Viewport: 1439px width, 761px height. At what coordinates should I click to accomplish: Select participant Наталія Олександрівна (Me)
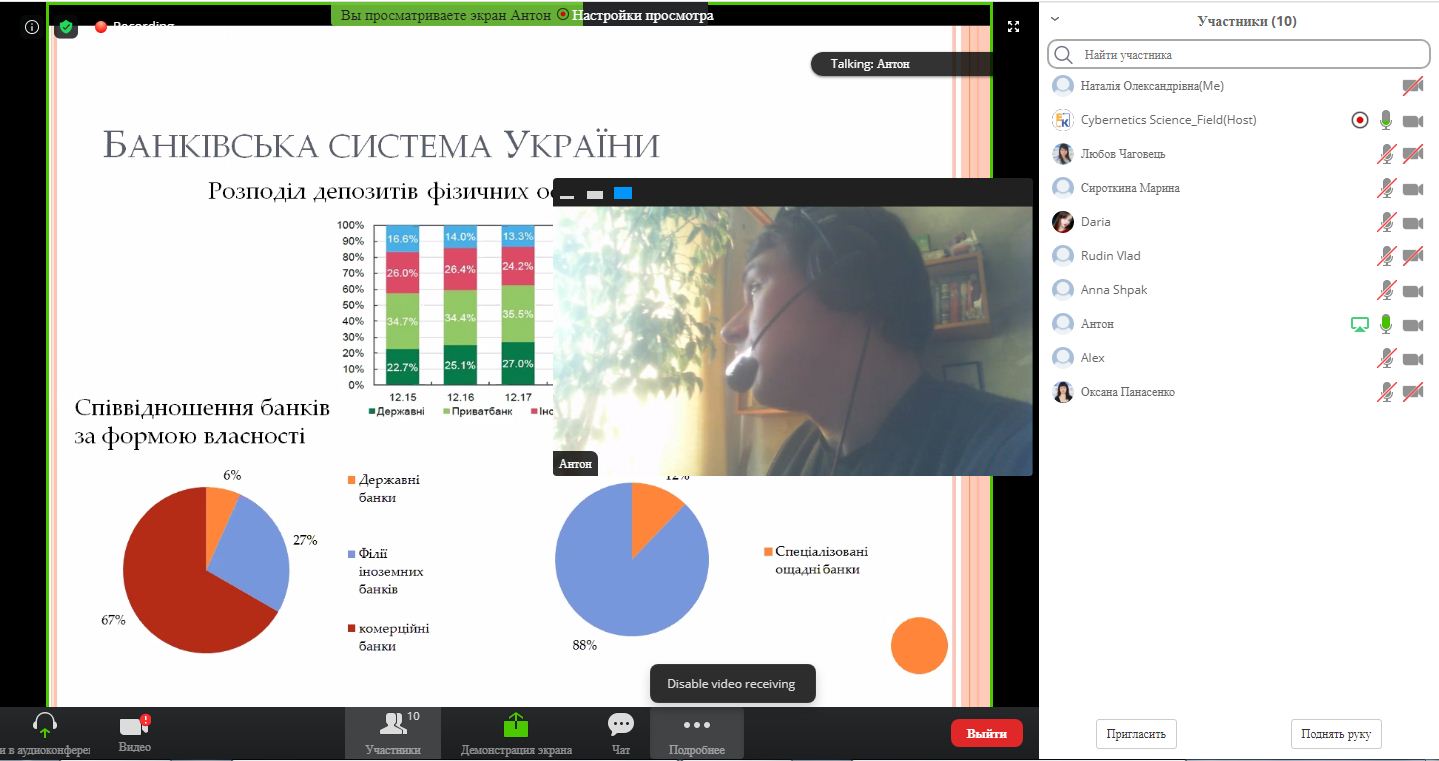(x=1238, y=86)
